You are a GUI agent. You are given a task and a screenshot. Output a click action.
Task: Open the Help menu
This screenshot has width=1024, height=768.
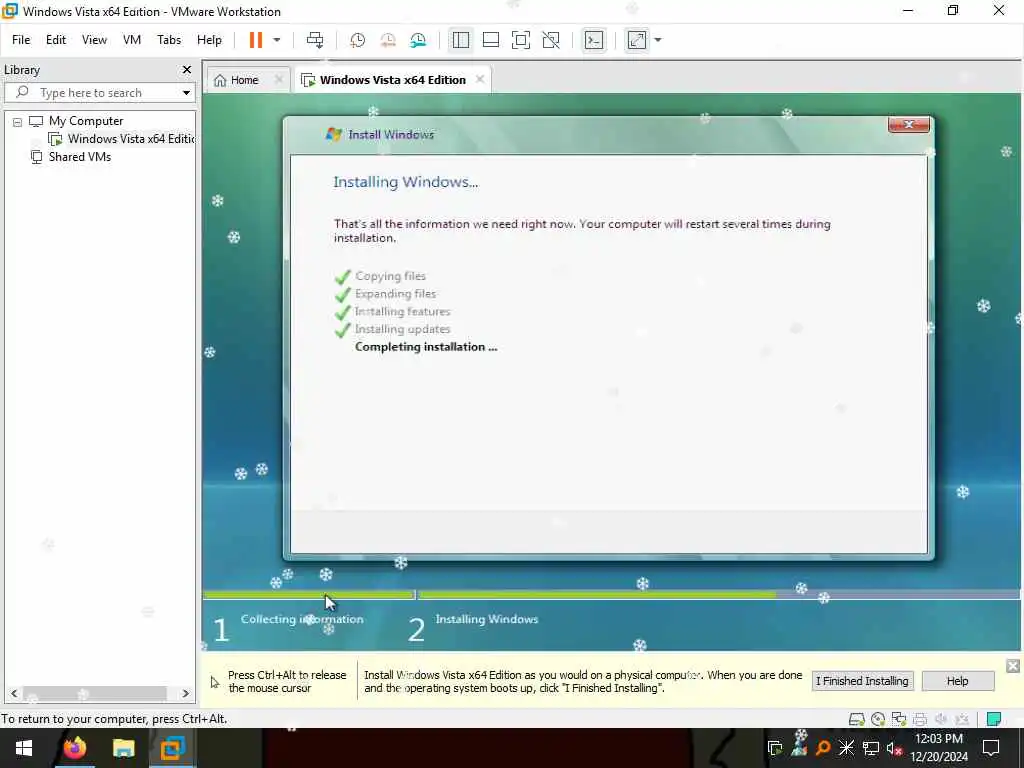click(209, 40)
